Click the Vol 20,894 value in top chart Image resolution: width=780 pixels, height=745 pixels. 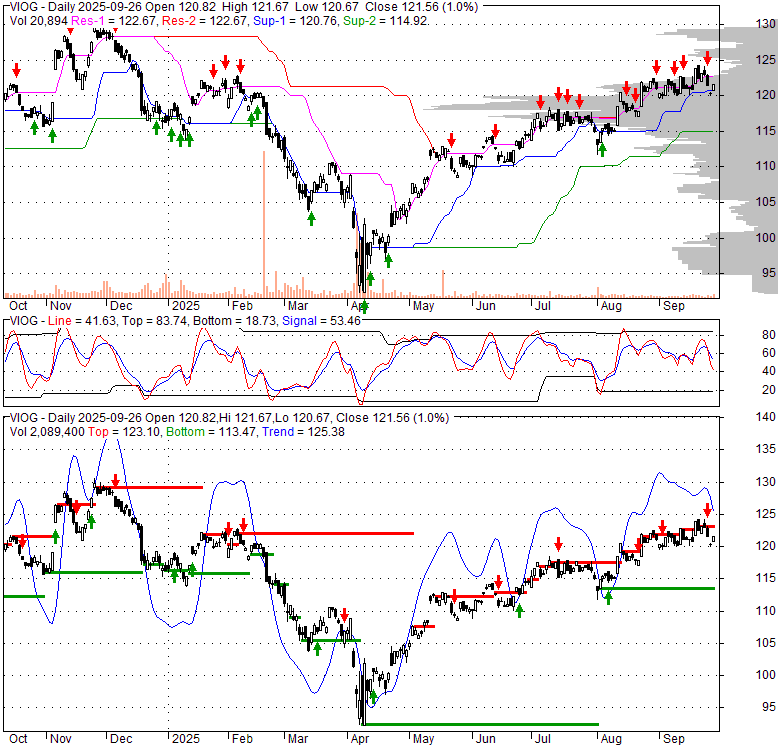(x=39, y=21)
